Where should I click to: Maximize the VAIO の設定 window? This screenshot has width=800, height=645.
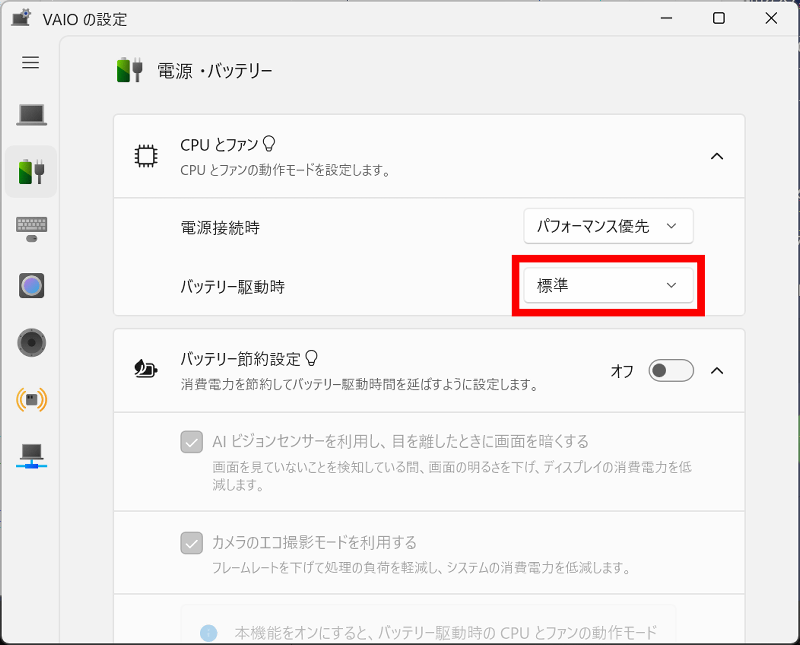click(719, 19)
